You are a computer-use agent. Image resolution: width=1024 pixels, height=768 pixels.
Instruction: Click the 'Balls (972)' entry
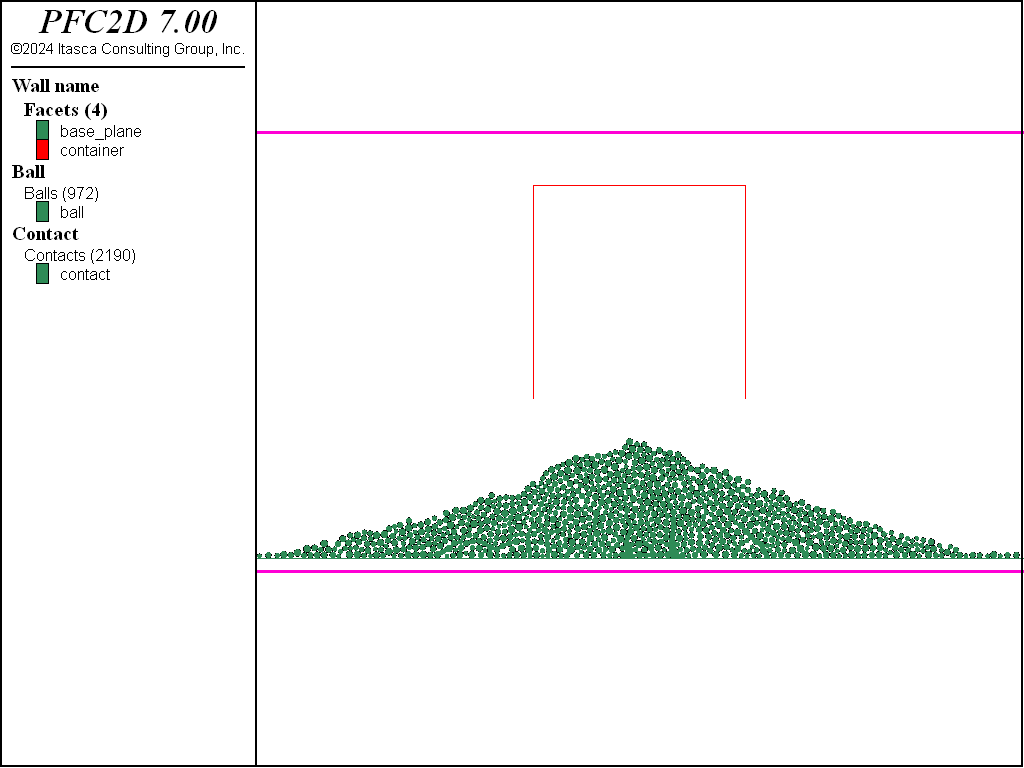pos(61,193)
